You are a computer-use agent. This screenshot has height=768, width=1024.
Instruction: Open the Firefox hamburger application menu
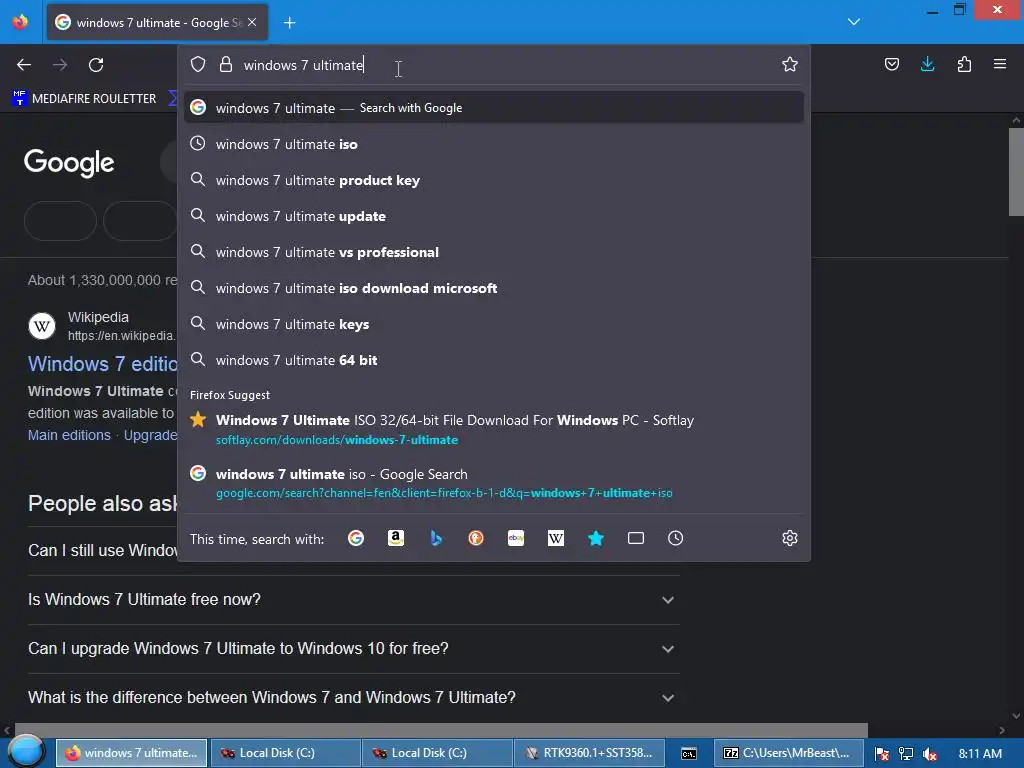(1000, 64)
